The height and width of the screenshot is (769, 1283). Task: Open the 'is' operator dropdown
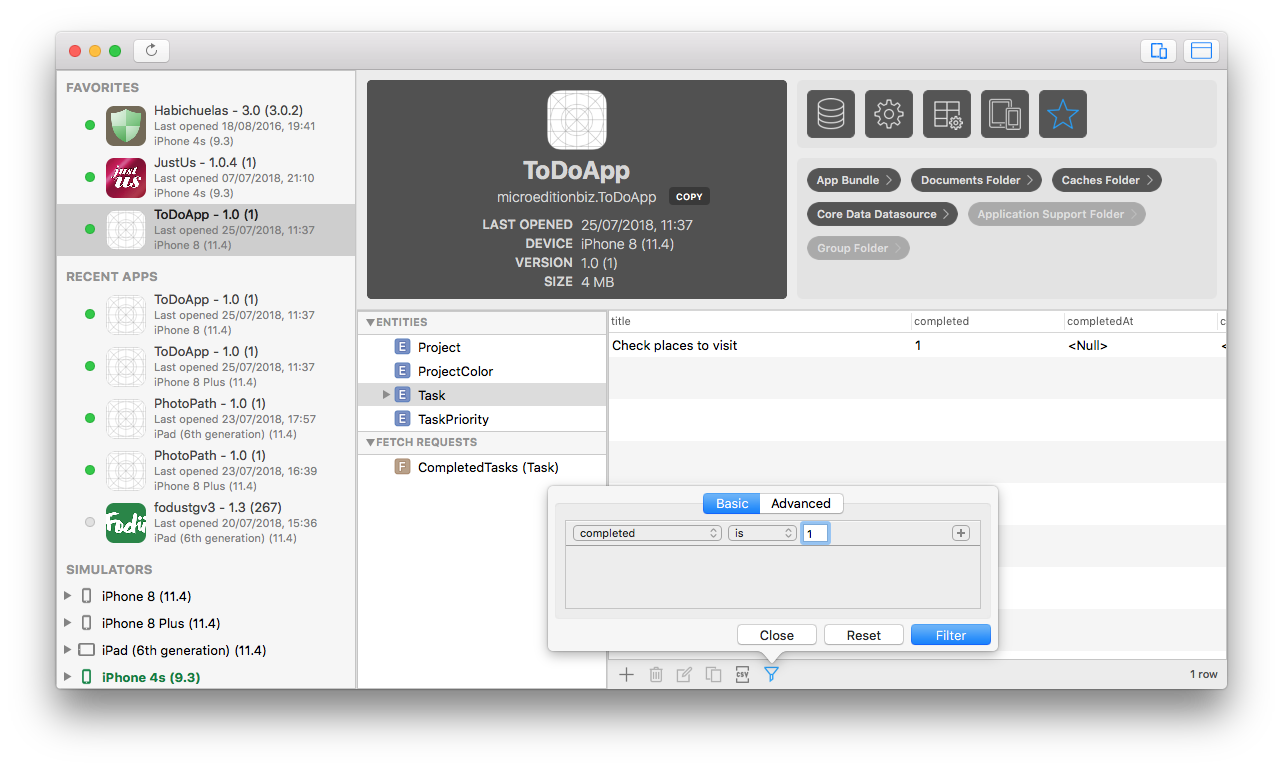pos(762,533)
